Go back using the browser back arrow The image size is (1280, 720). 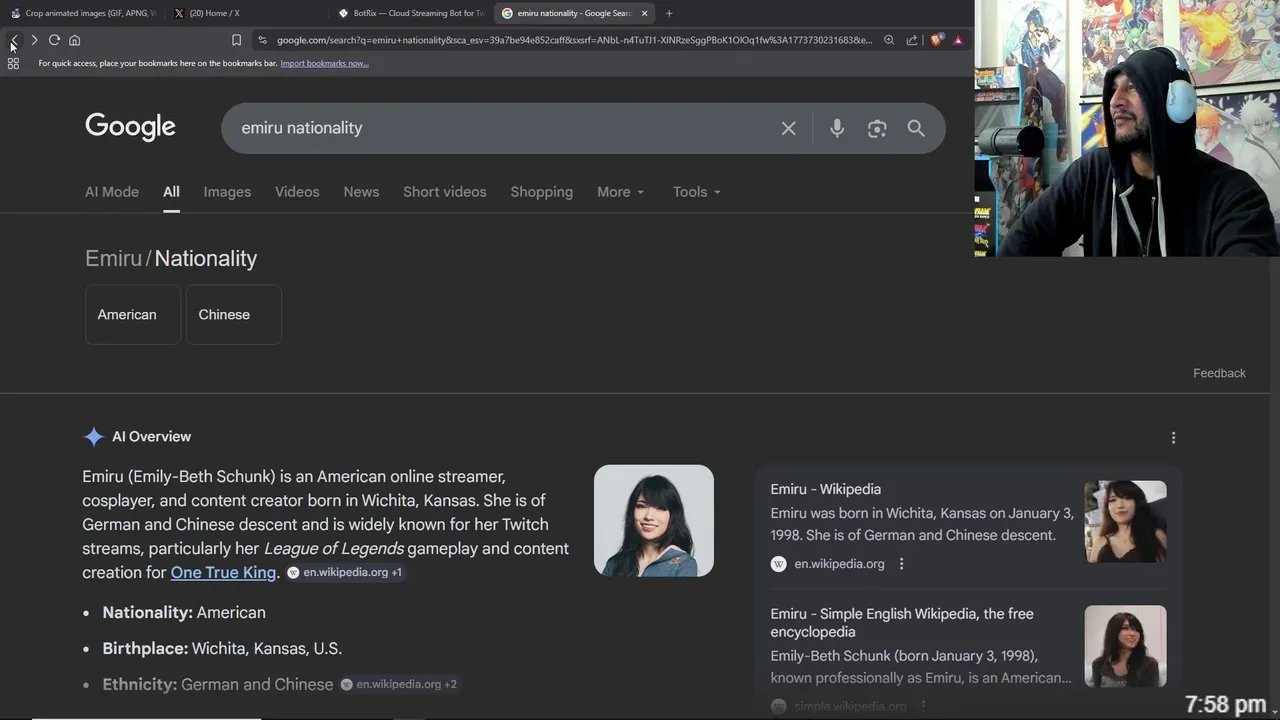[x=14, y=40]
